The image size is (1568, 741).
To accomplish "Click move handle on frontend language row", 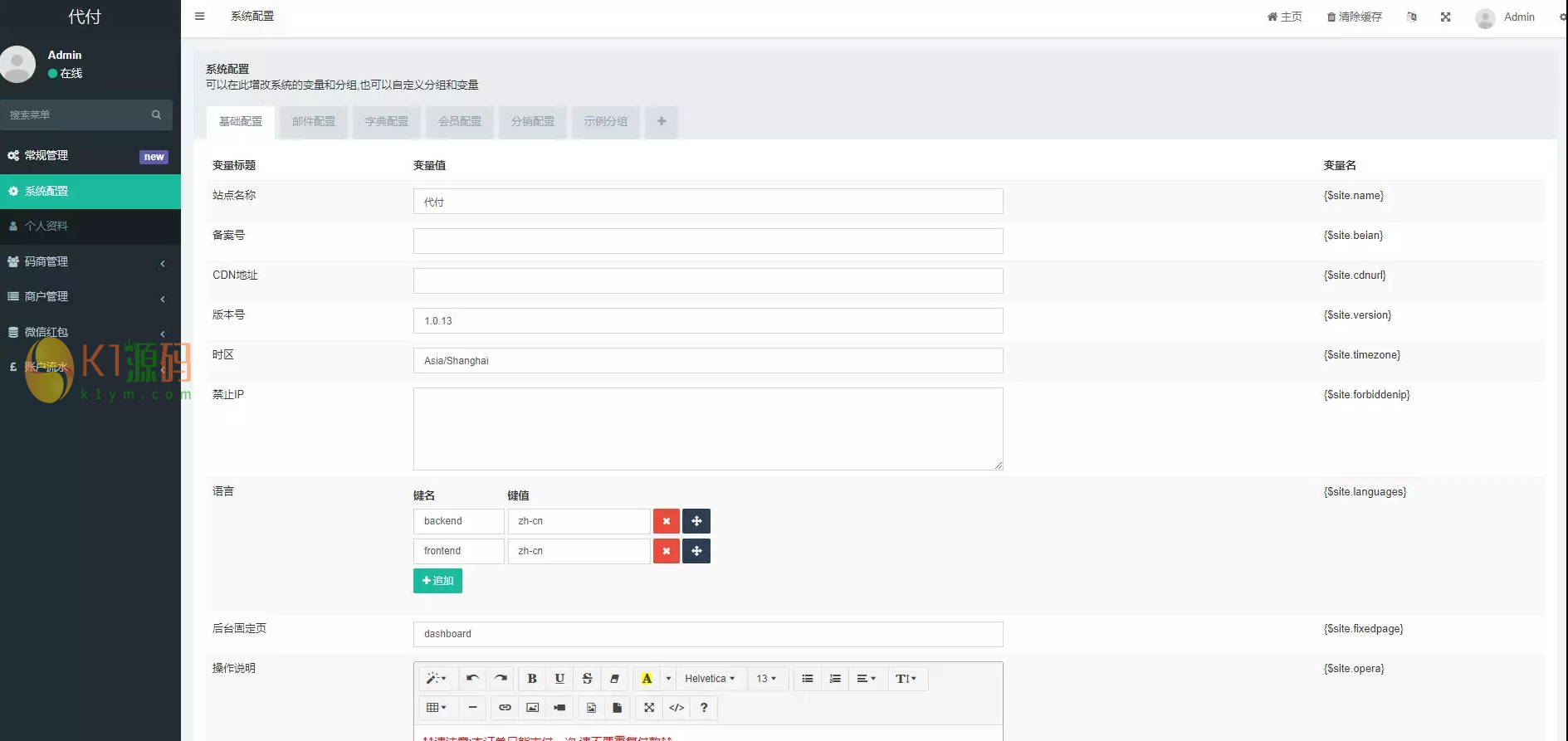I will (696, 551).
